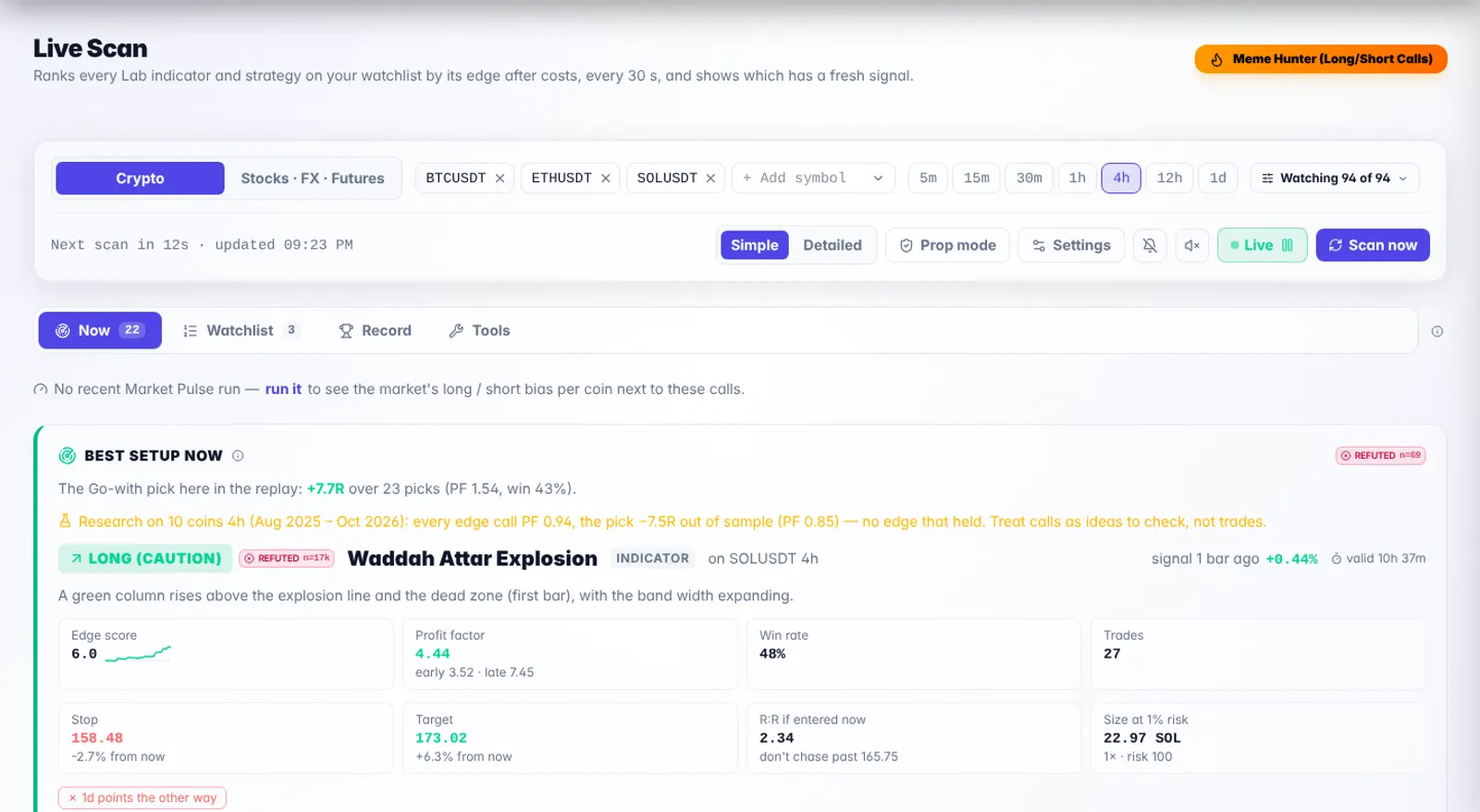Click info icon next to Best Setup Now
This screenshot has width=1480, height=812.
[x=238, y=456]
